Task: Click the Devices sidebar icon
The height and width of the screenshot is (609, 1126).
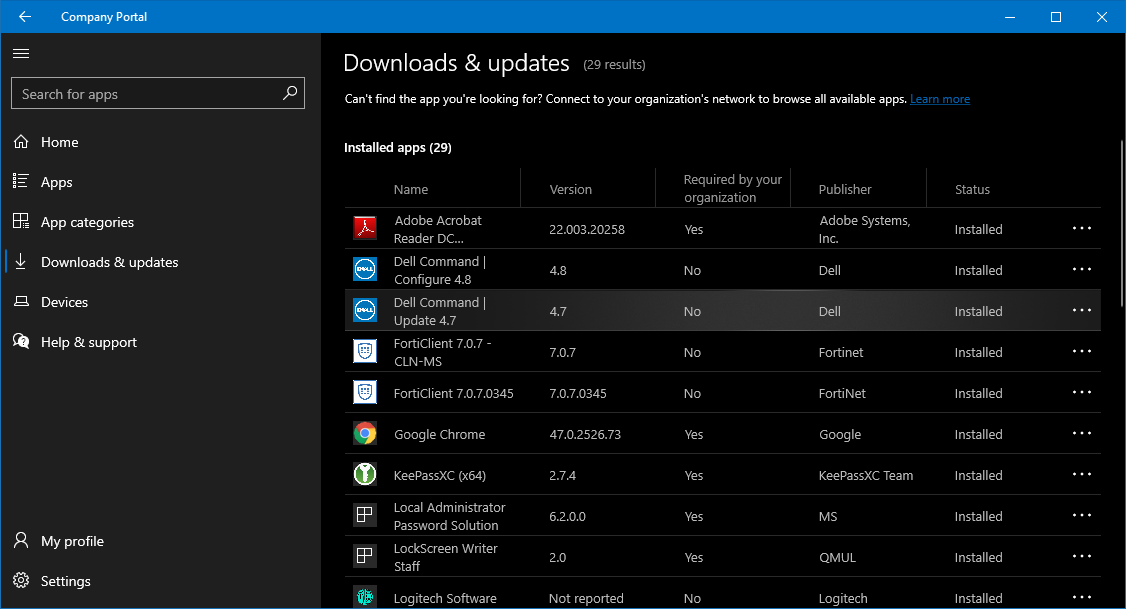Action: coord(21,301)
